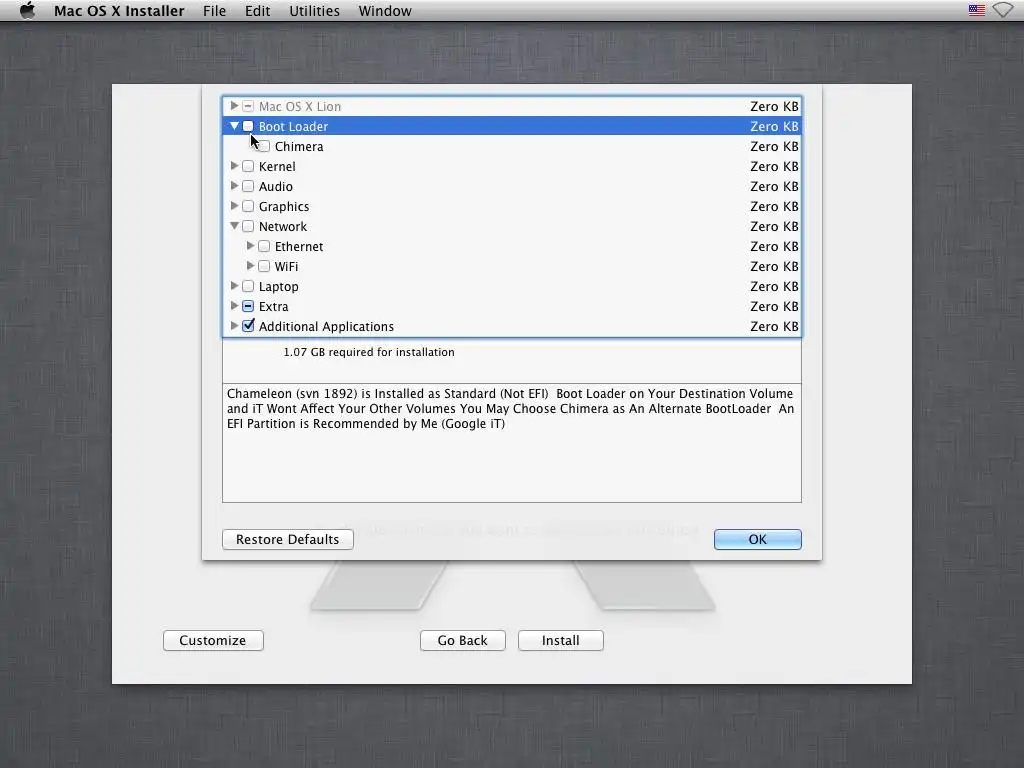Enable the Chimera checkbox

pos(264,146)
